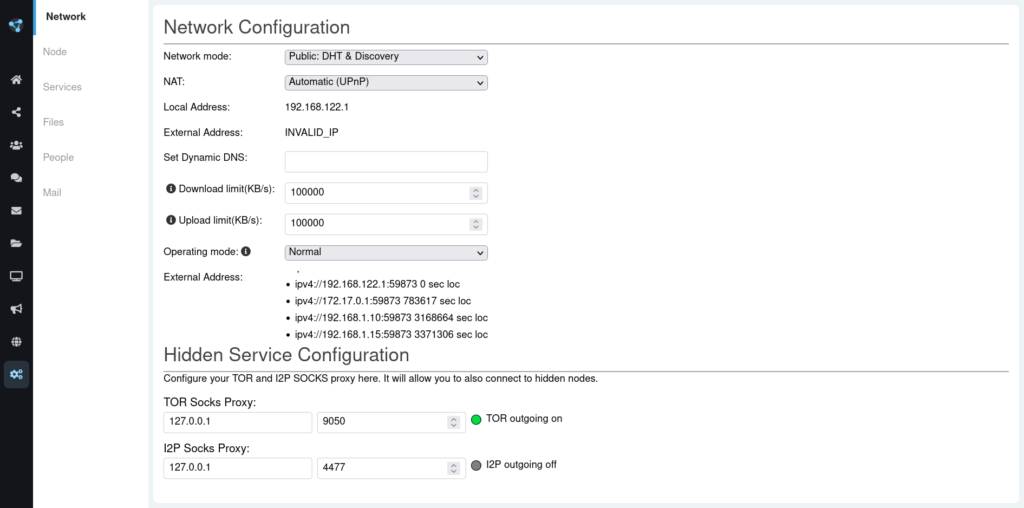This screenshot has width=1024, height=508.
Task: Click the green TOR status indicator
Action: (476, 420)
